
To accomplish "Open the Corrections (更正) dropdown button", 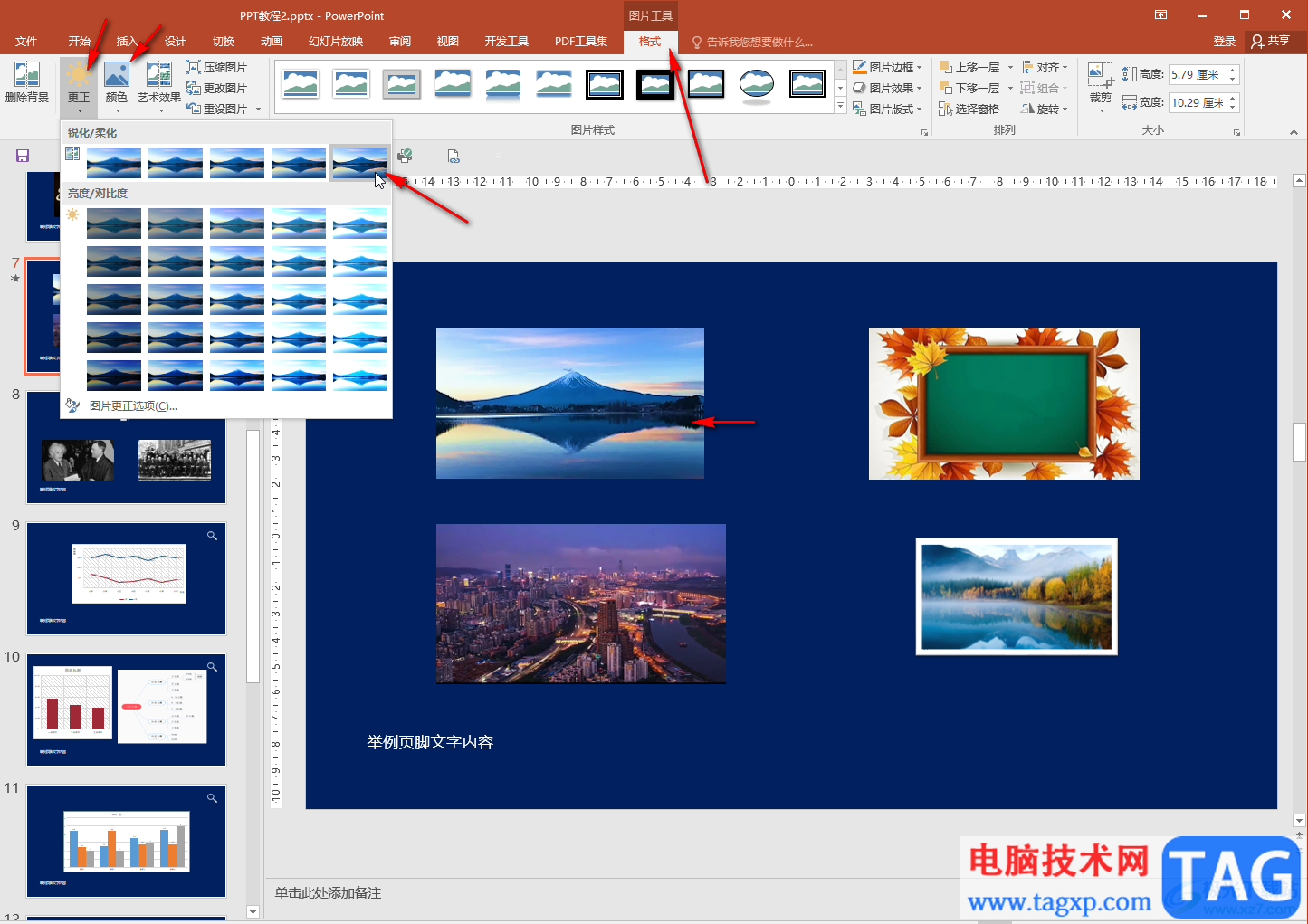I will tap(79, 86).
